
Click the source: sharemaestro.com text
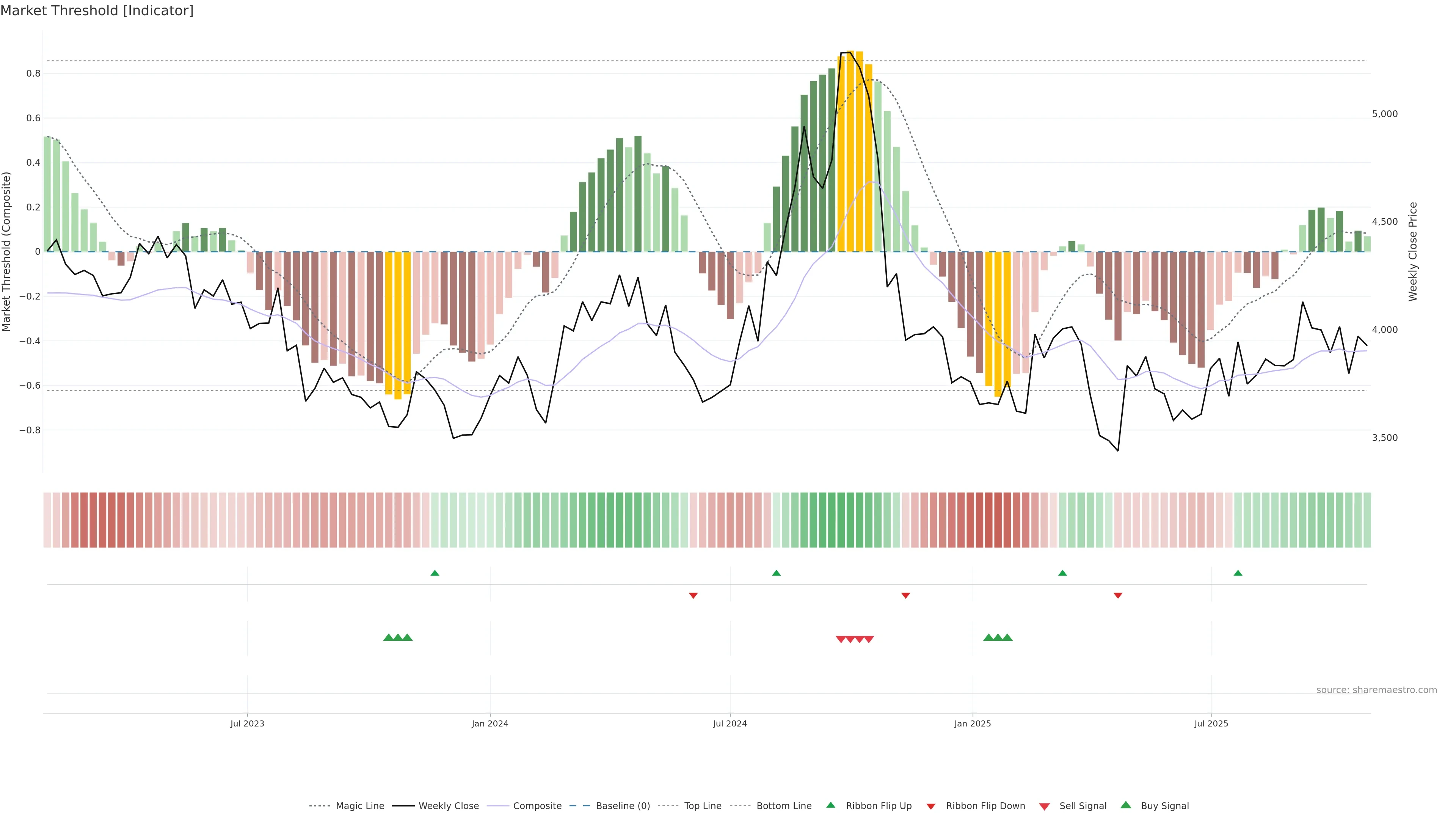coord(1376,690)
